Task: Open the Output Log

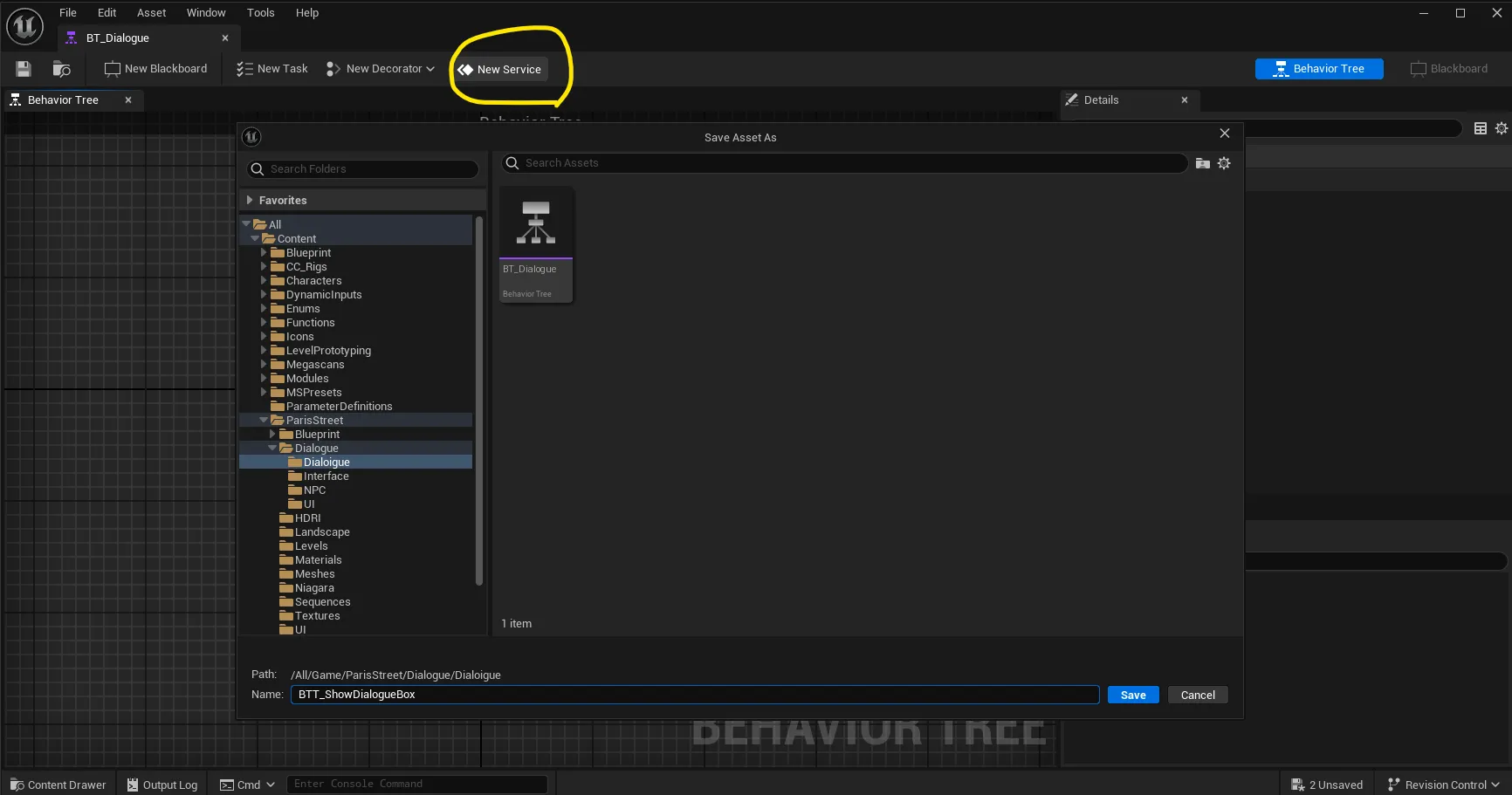Action: (162, 785)
